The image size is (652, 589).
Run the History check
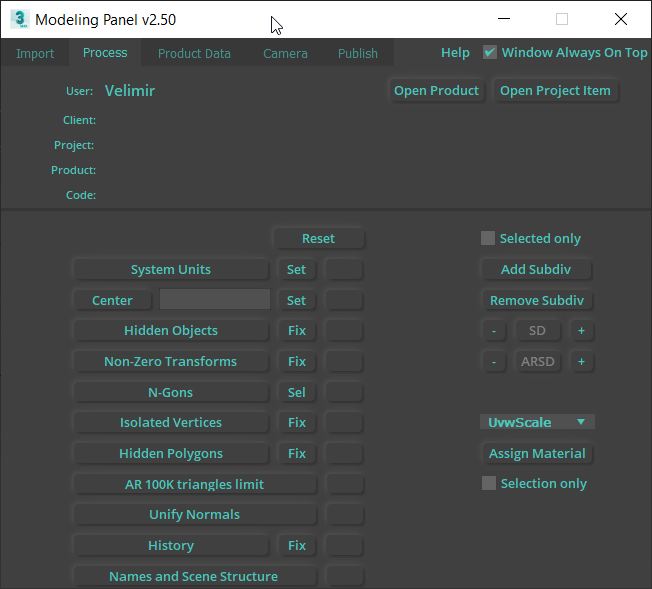171,545
